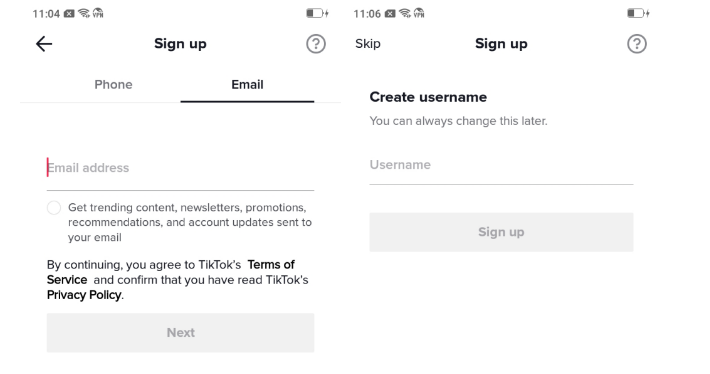Tap the back arrow on email sign-up screen
Image resolution: width=710 pixels, height=374 pixels.
[44, 44]
